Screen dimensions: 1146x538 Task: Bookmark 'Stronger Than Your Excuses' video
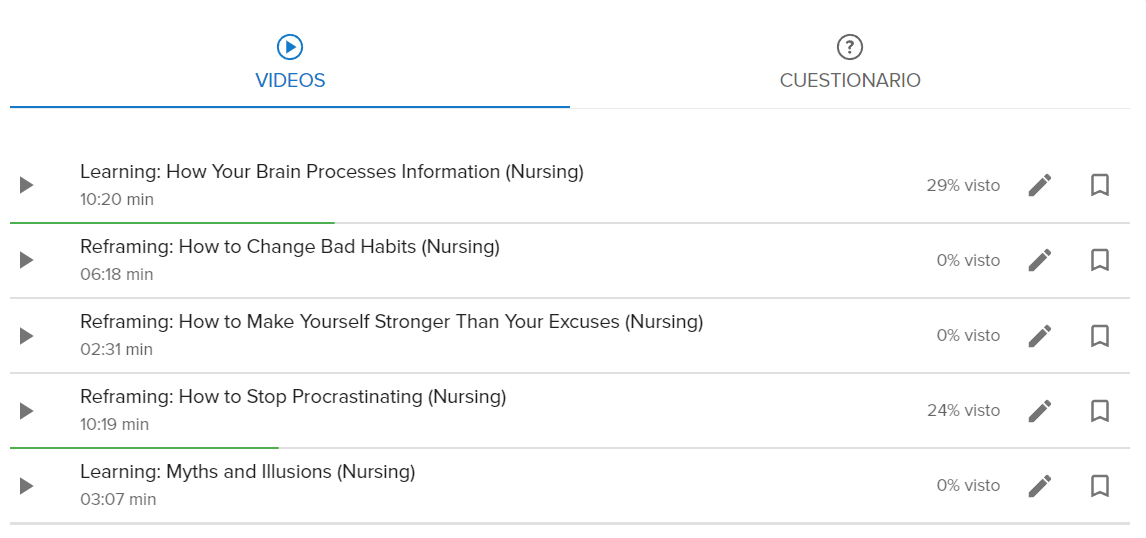click(1100, 335)
